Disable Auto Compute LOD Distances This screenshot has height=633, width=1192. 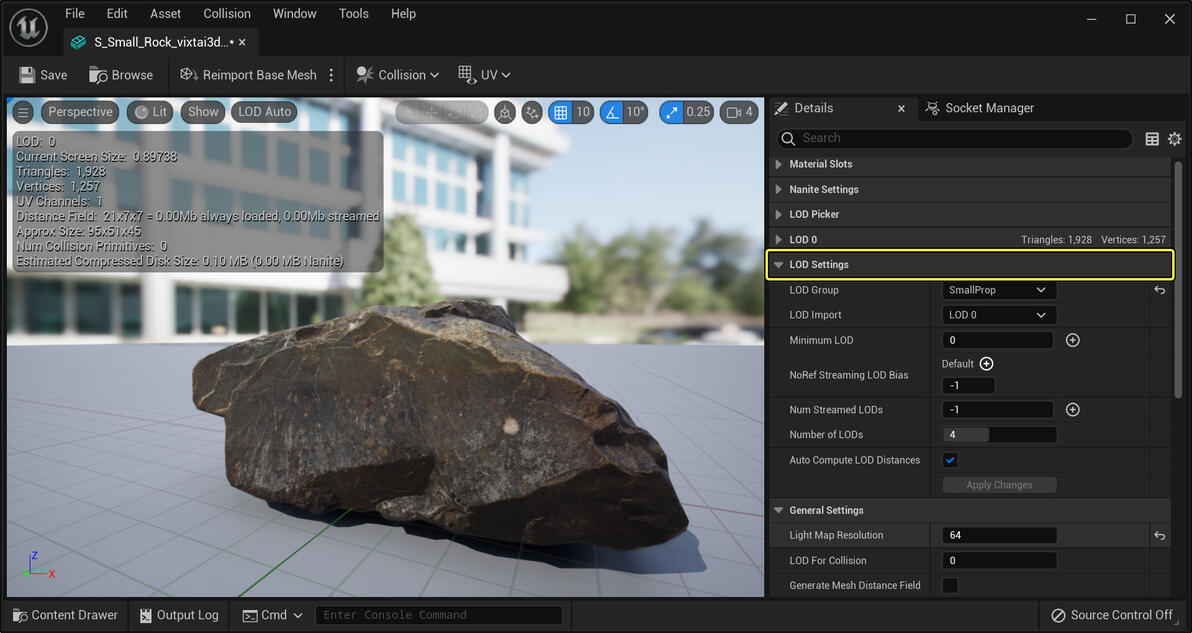[950, 460]
